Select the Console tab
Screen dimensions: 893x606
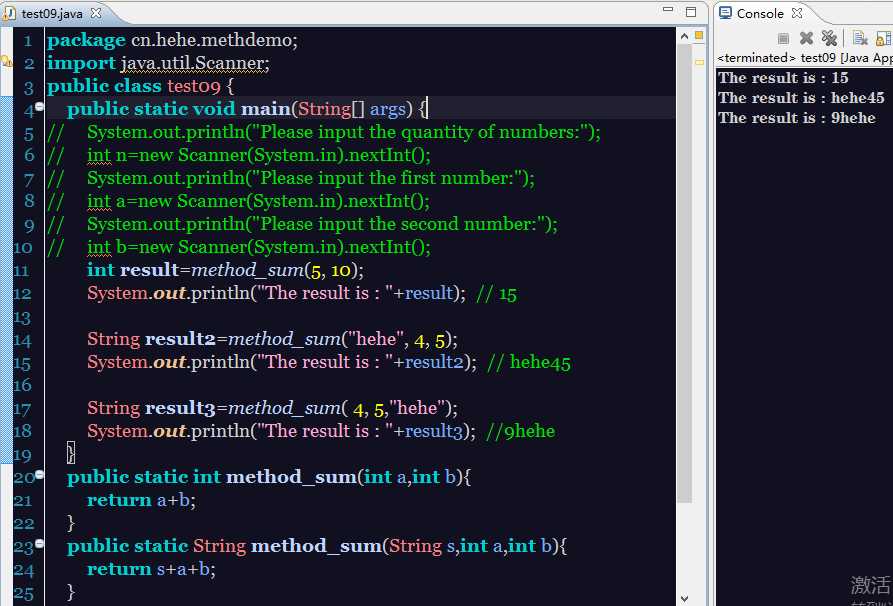(760, 14)
